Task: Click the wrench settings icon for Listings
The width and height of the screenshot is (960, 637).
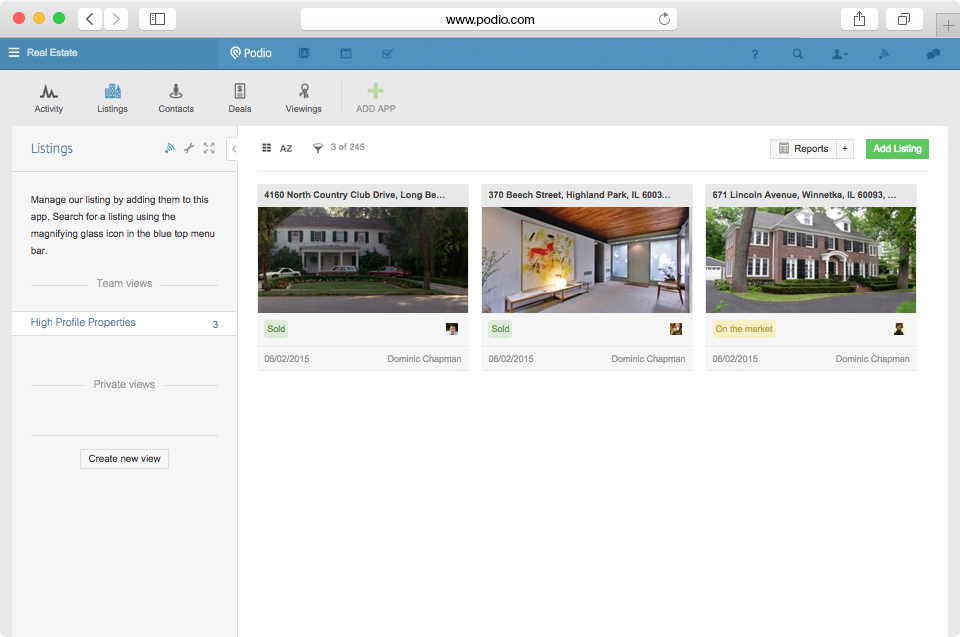Action: (189, 148)
